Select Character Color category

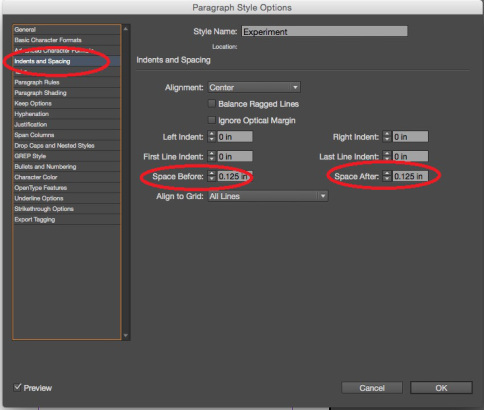[x=67, y=177]
